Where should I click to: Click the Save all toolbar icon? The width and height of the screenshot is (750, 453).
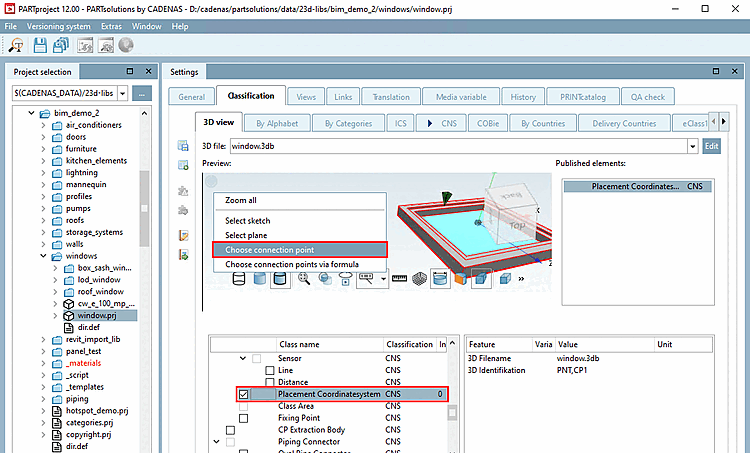62,45
